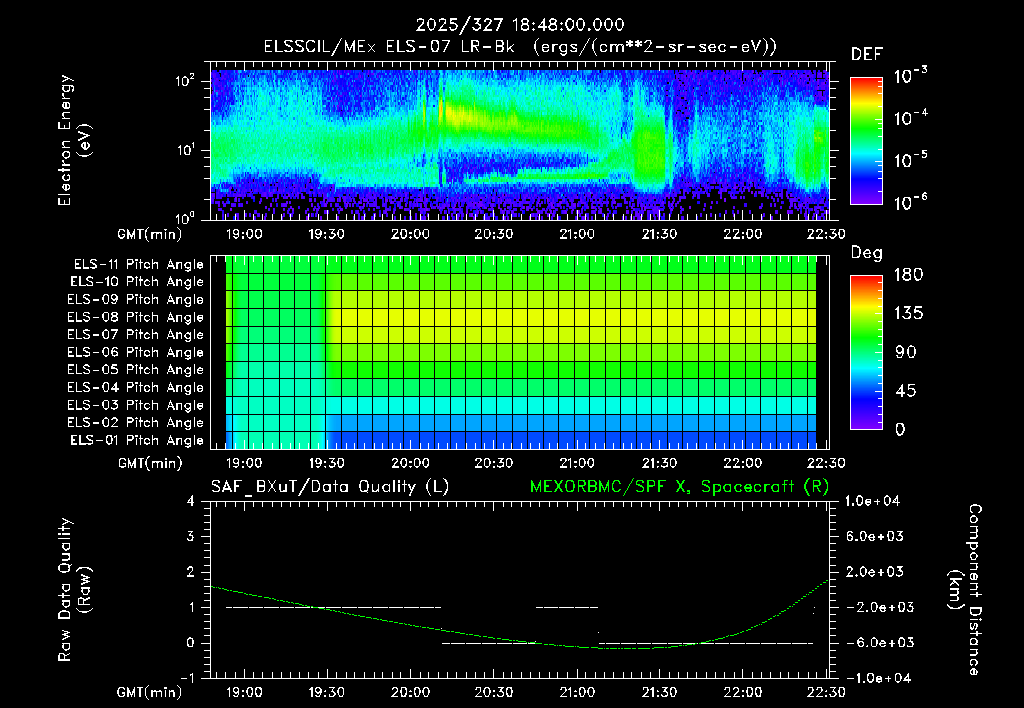Image resolution: width=1024 pixels, height=708 pixels.
Task: Click the 45 value on Deg scale
Action: [x=906, y=391]
